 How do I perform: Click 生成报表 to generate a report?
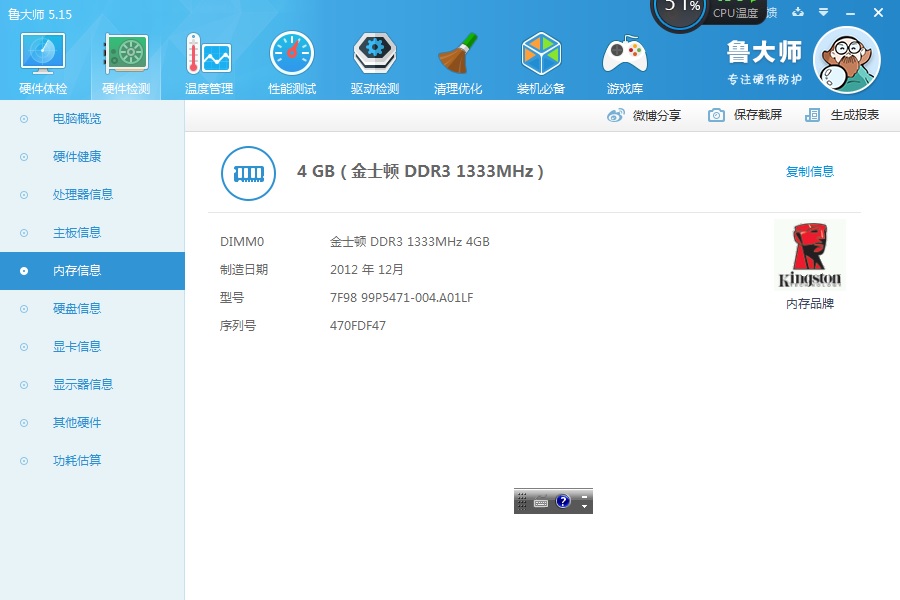[x=842, y=115]
